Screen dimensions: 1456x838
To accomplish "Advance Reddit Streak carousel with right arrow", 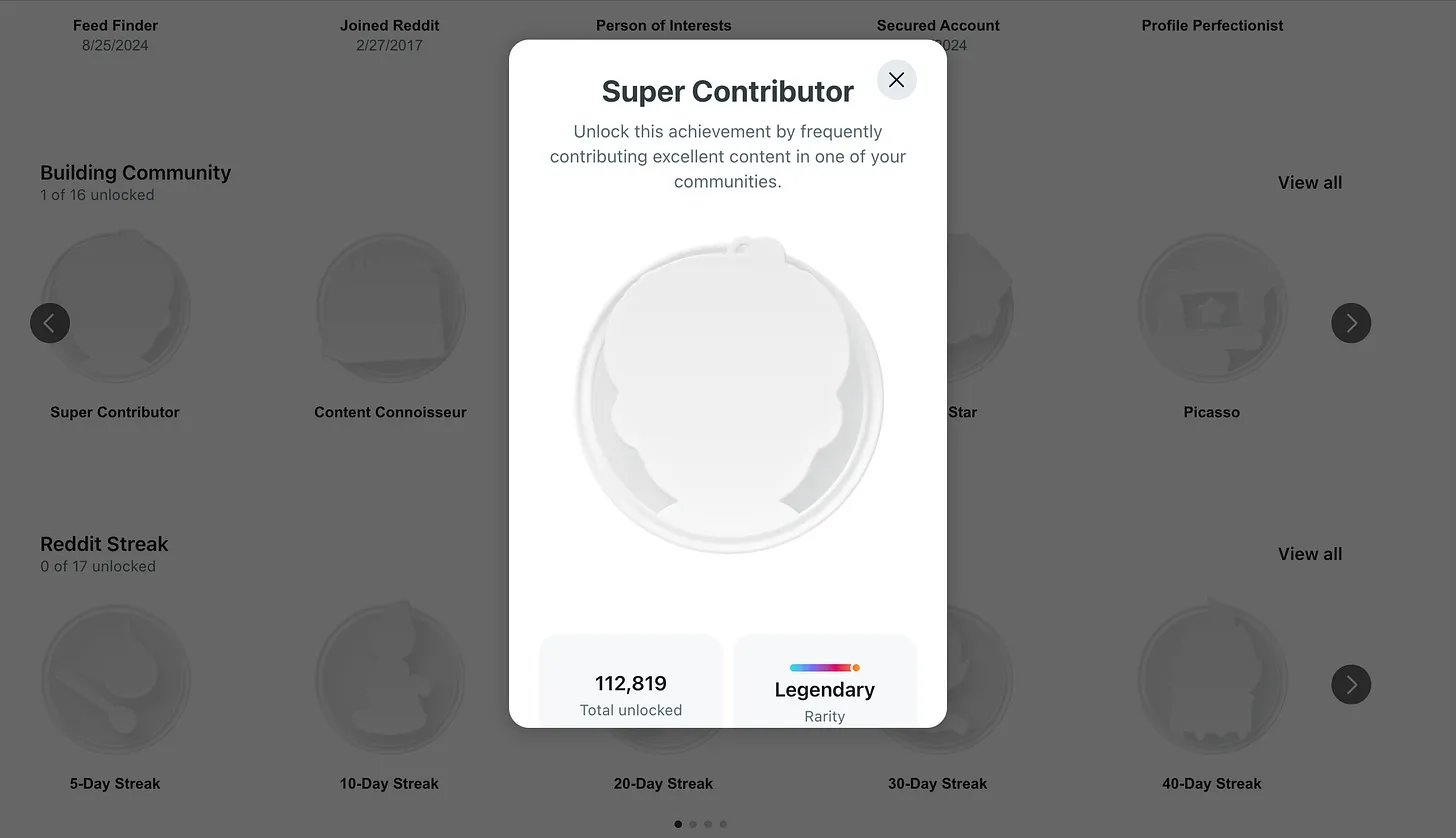I will pyautogui.click(x=1351, y=684).
